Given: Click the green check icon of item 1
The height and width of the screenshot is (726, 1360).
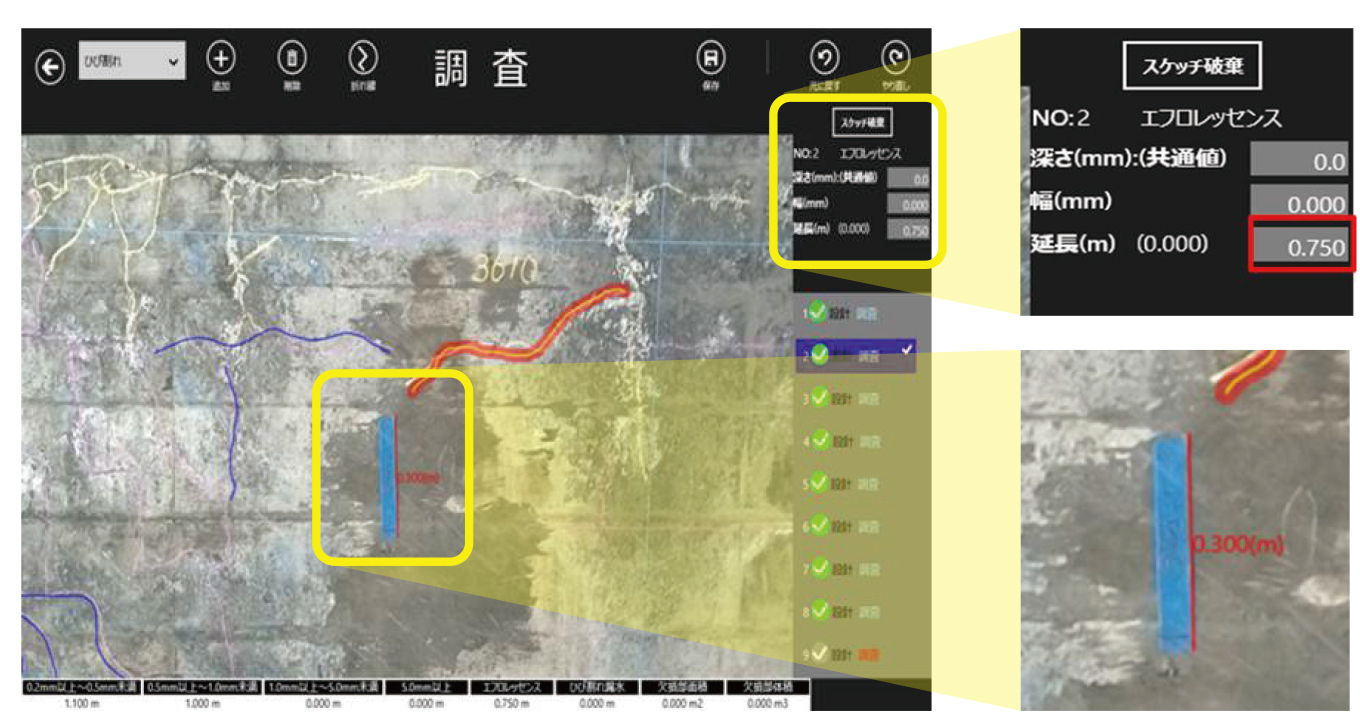Looking at the screenshot, I should [819, 312].
